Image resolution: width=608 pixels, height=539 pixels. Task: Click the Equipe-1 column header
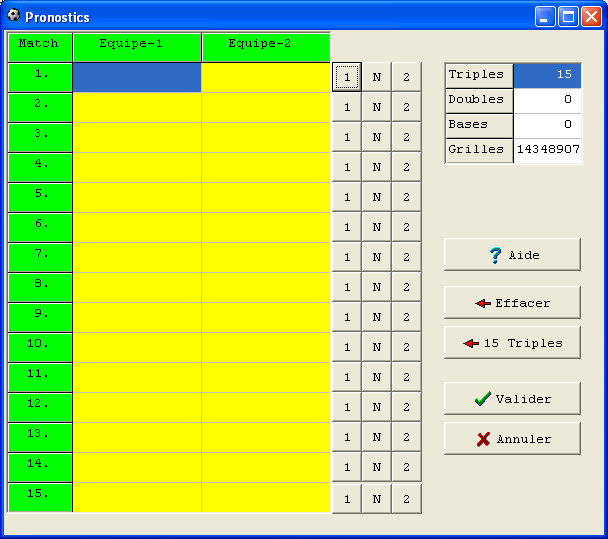pyautogui.click(x=137, y=47)
